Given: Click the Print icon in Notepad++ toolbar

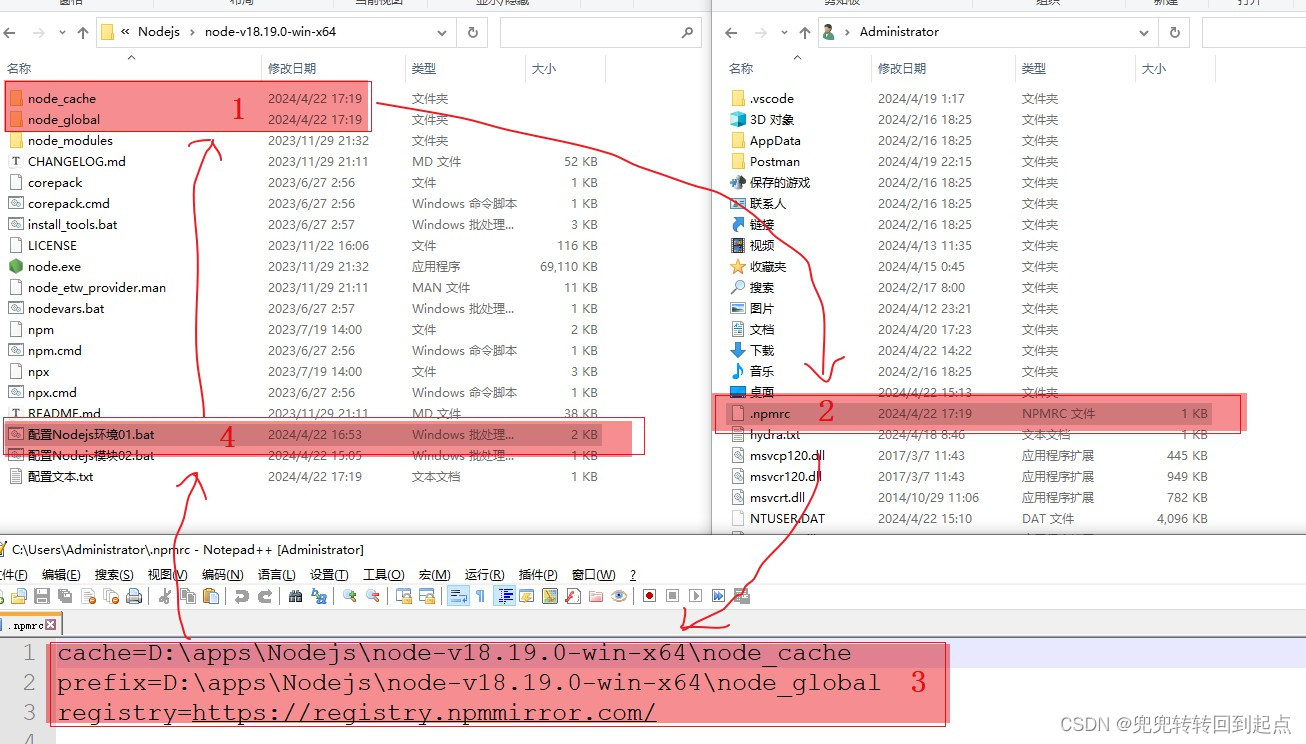Looking at the screenshot, I should tap(134, 596).
